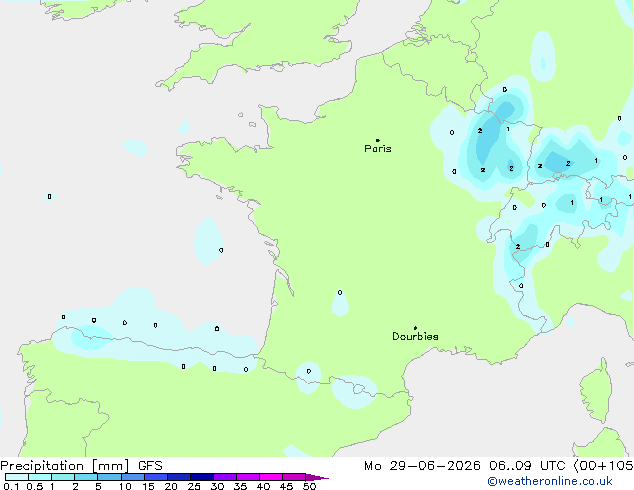Pick the 2–5 mm legend swatch
This screenshot has width=634, height=490.
[x=86, y=477]
